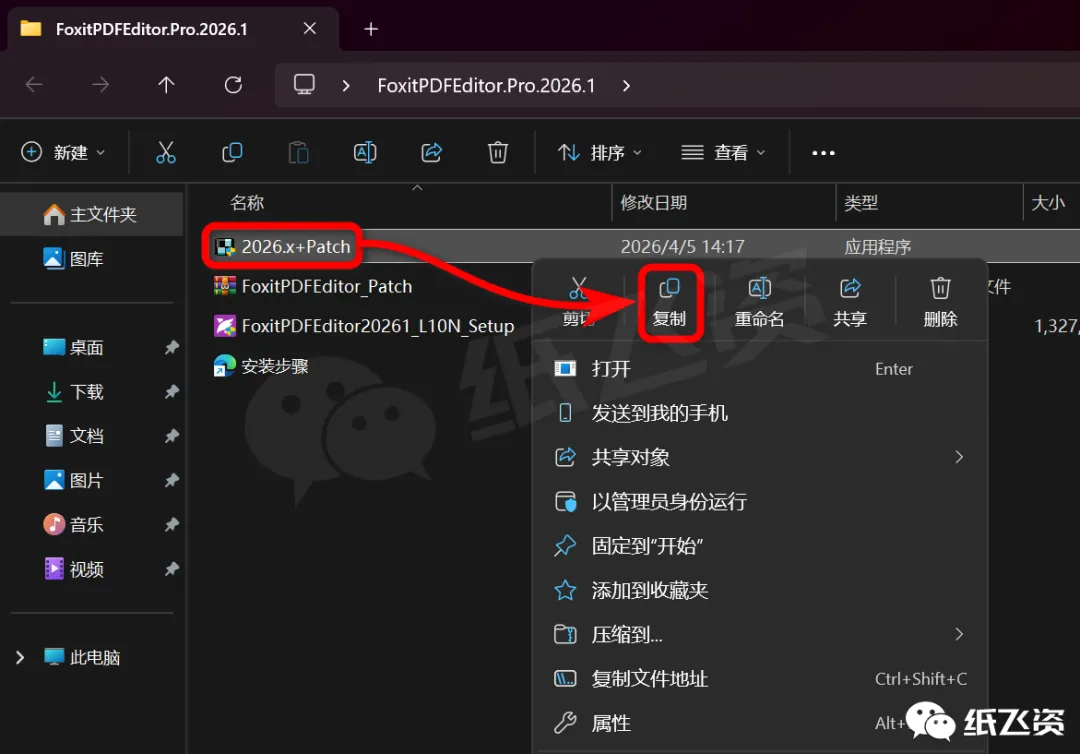Choose 复制文件地址 from context menu
This screenshot has height=754, width=1080.
click(759, 679)
